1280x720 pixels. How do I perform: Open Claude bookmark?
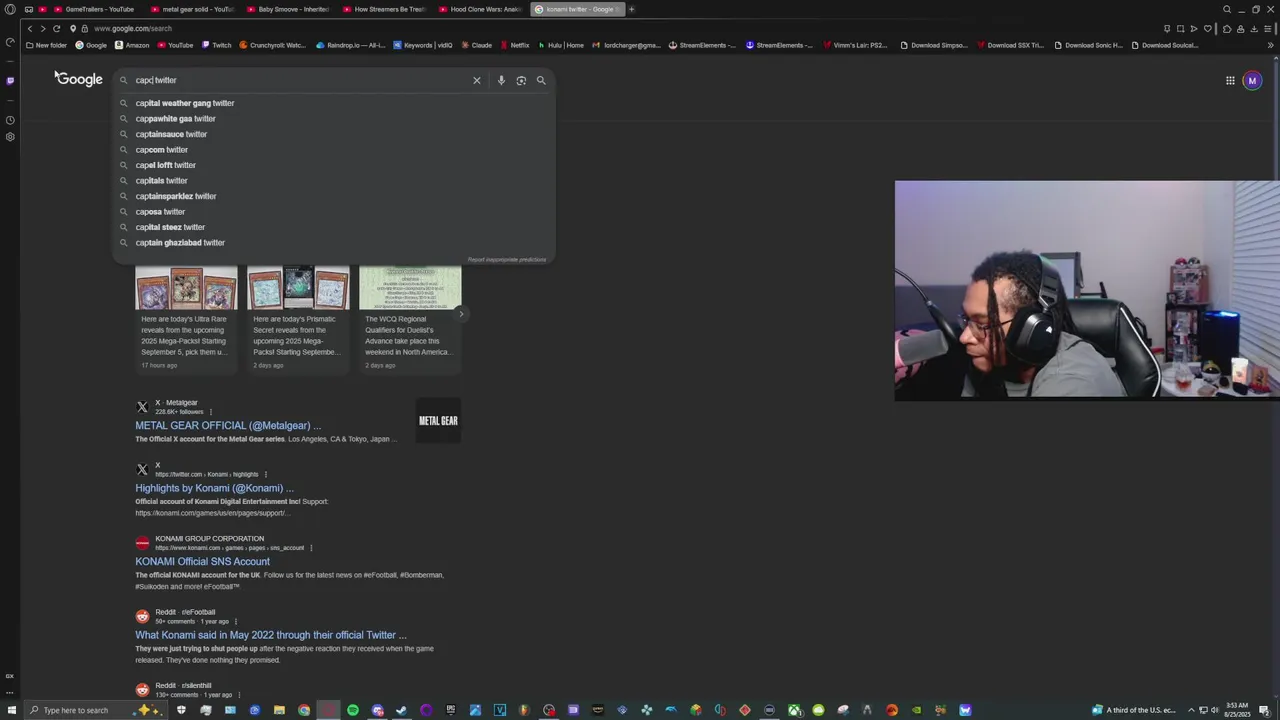tap(476, 45)
